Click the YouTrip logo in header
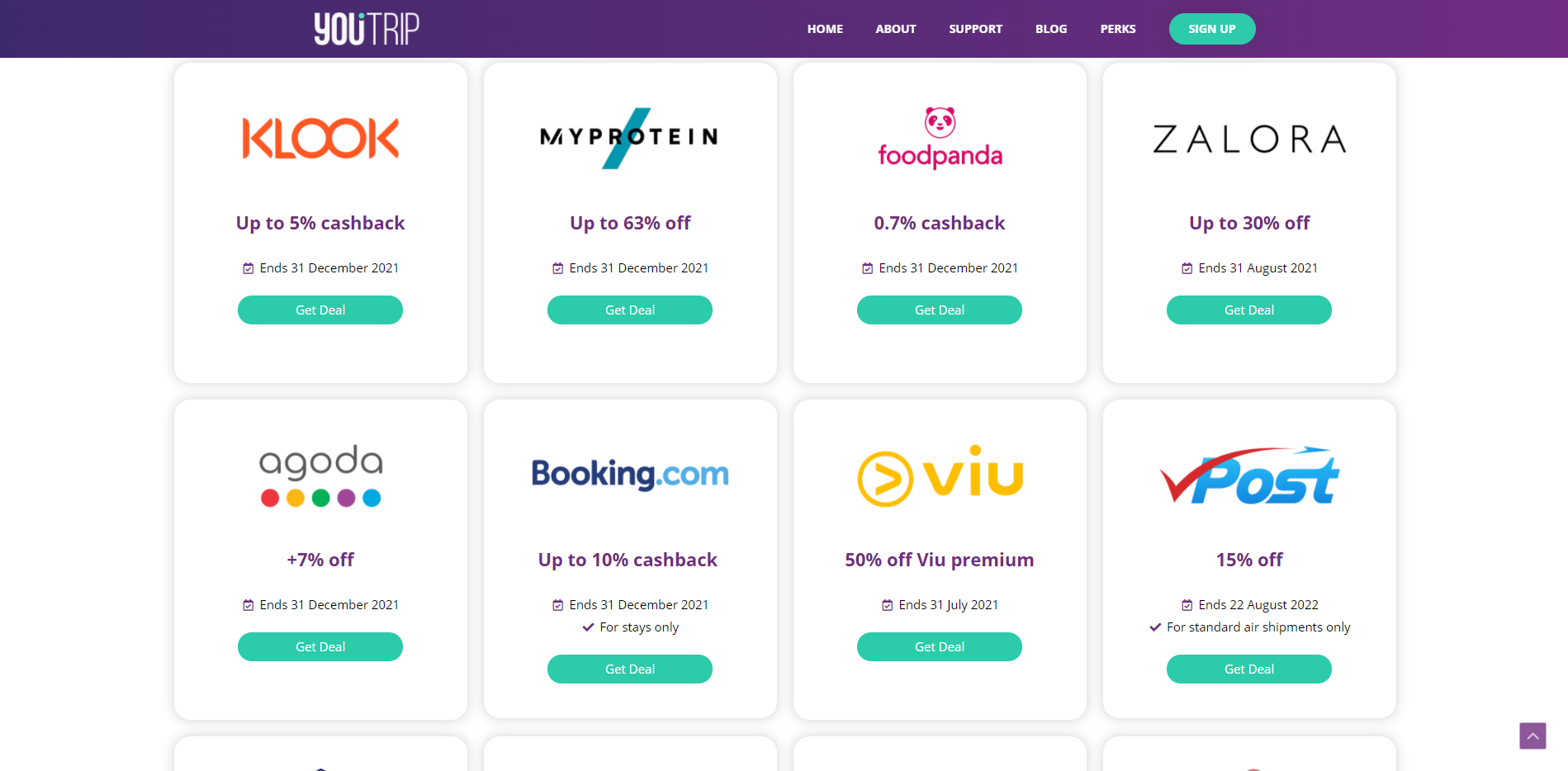The image size is (1568, 771). 367,29
